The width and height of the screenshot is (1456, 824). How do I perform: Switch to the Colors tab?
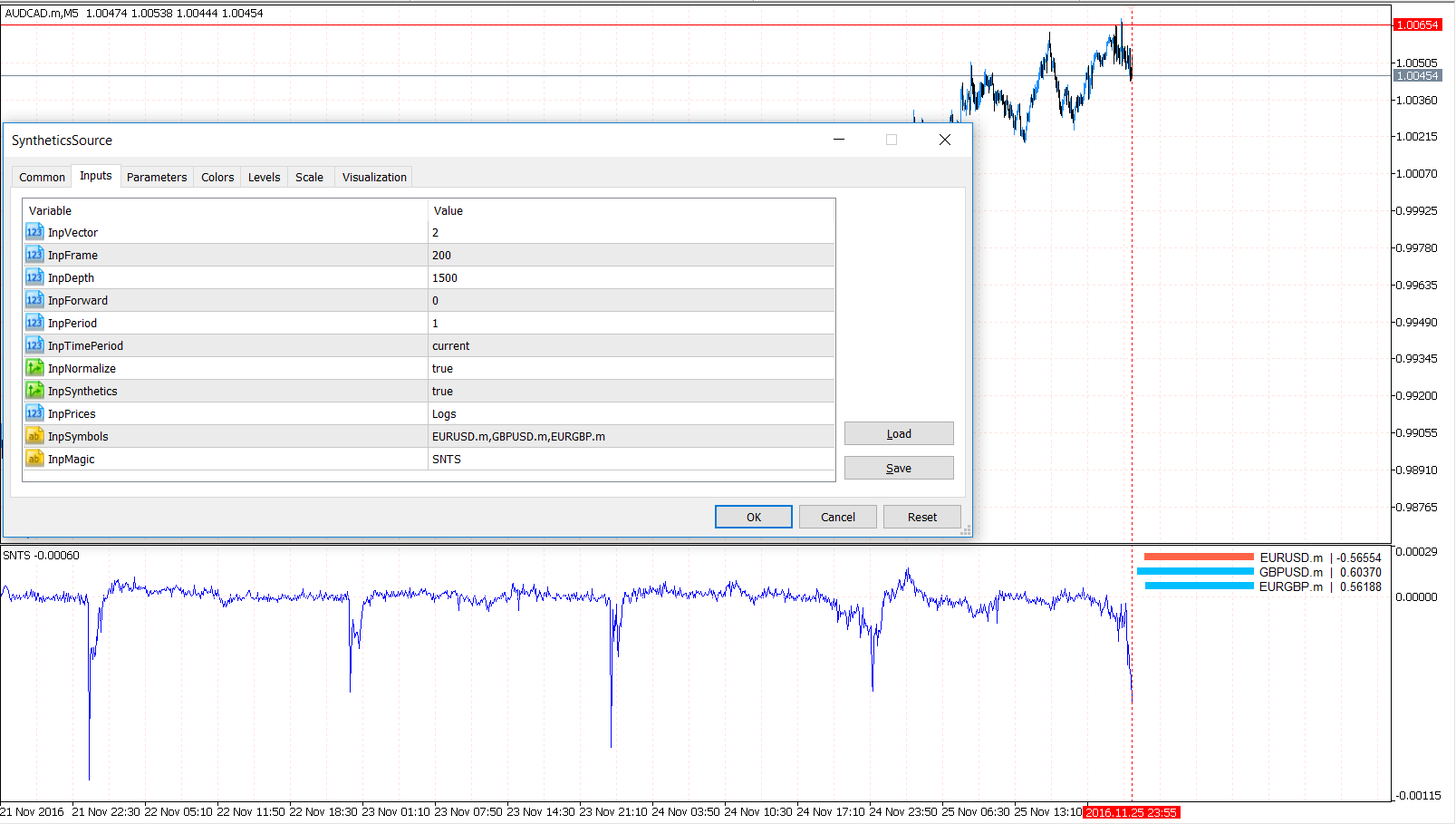[x=217, y=176]
